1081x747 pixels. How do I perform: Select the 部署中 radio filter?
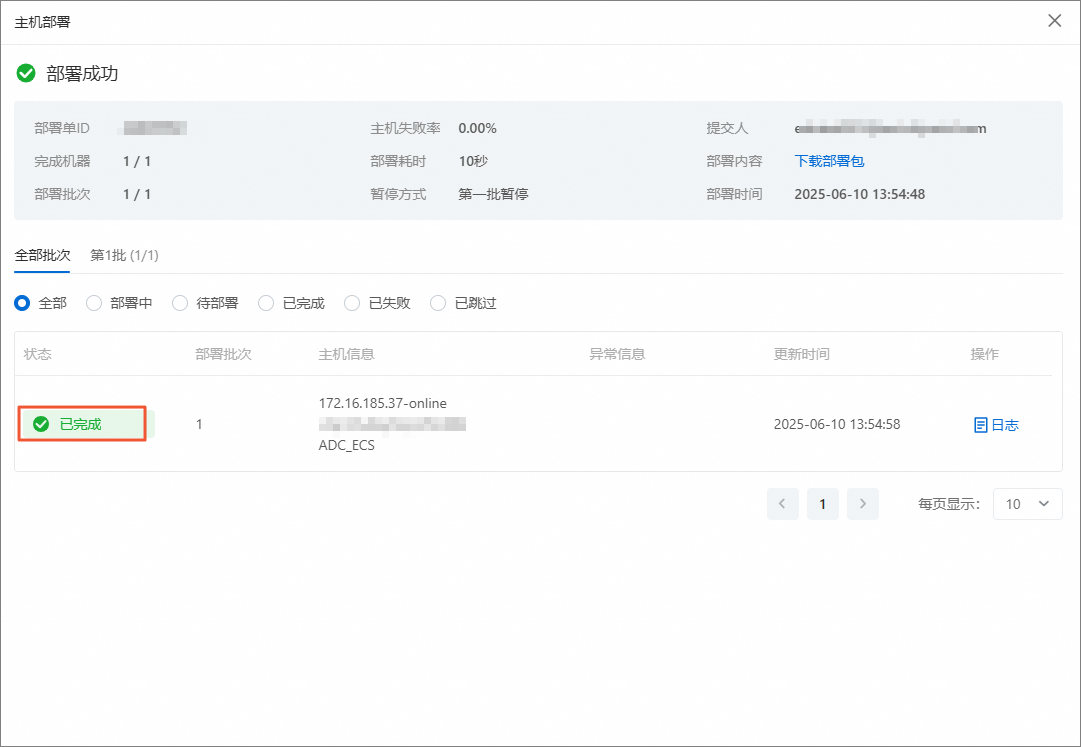(x=94, y=303)
